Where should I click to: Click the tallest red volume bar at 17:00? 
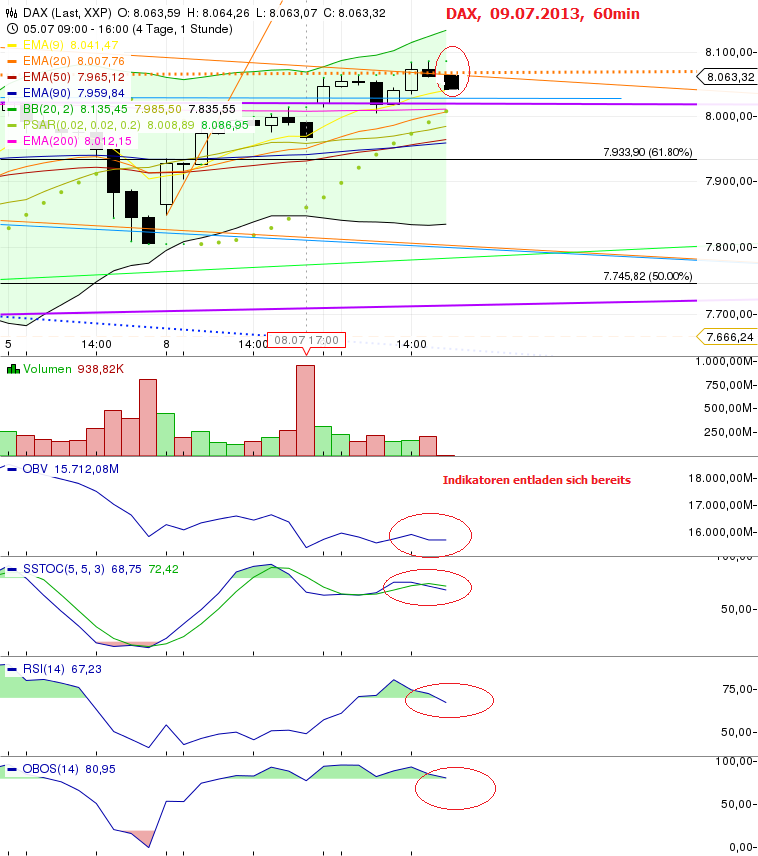(305, 411)
